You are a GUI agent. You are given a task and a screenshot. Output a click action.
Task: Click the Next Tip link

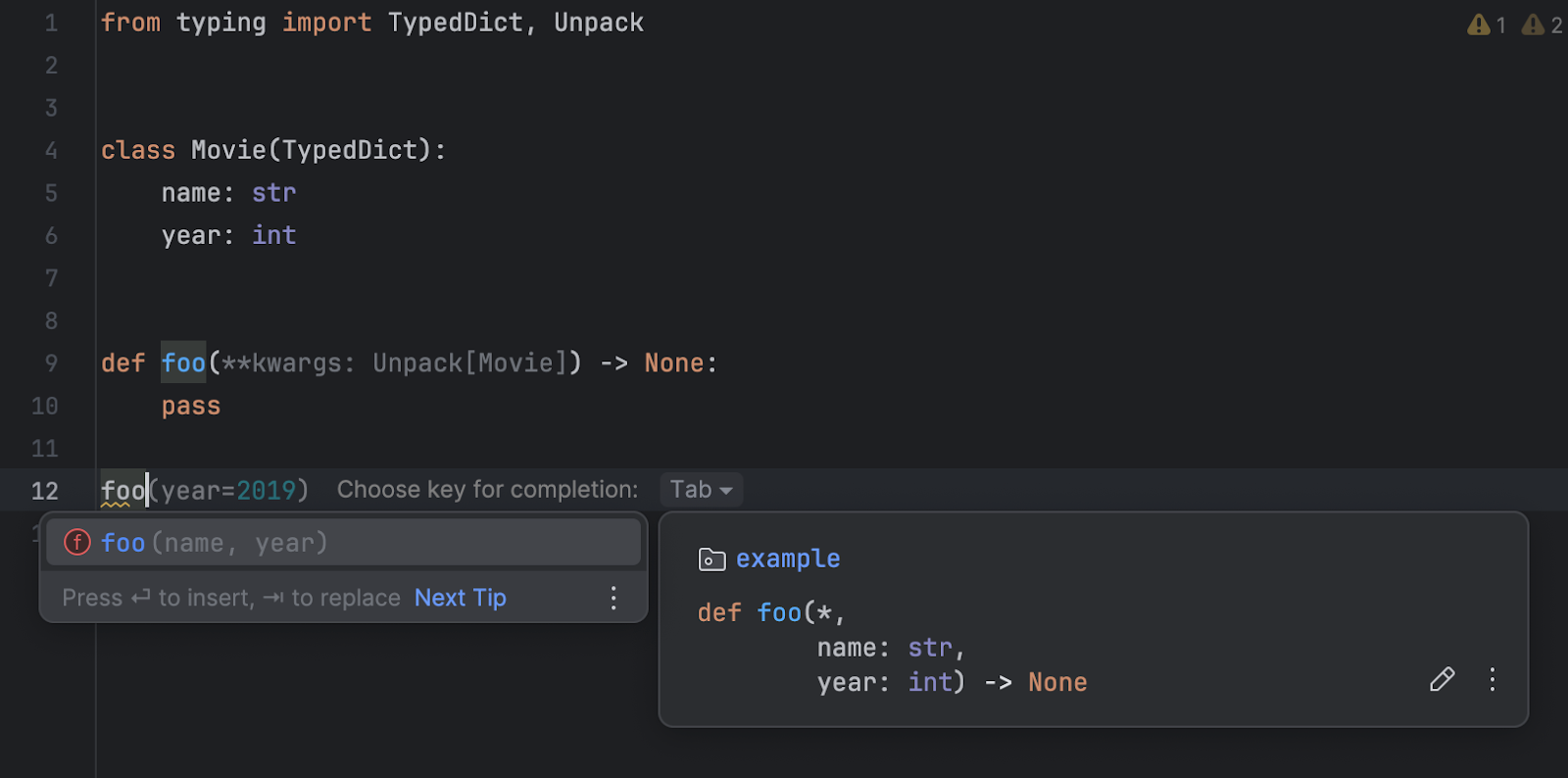pyautogui.click(x=460, y=598)
